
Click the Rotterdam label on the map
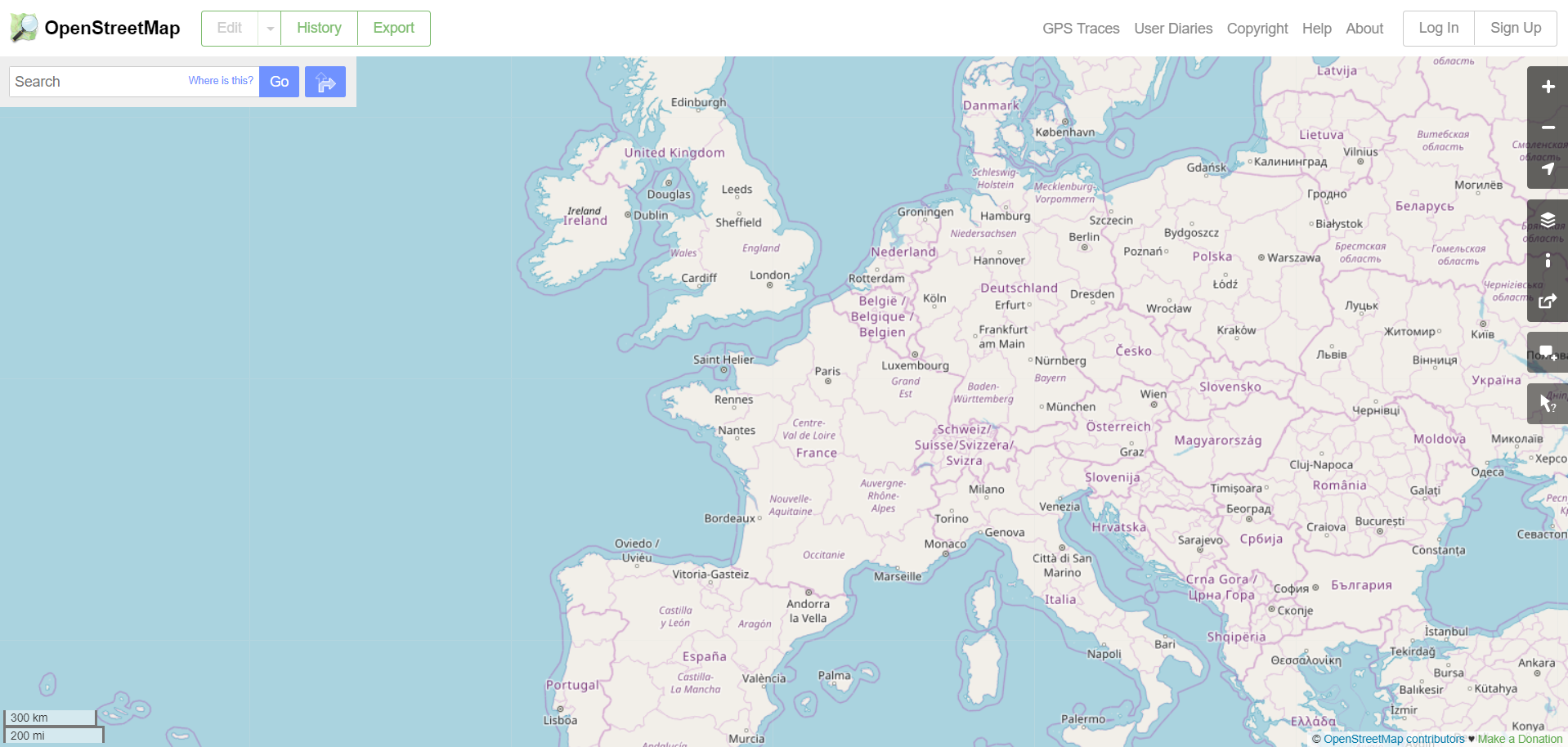click(x=876, y=279)
